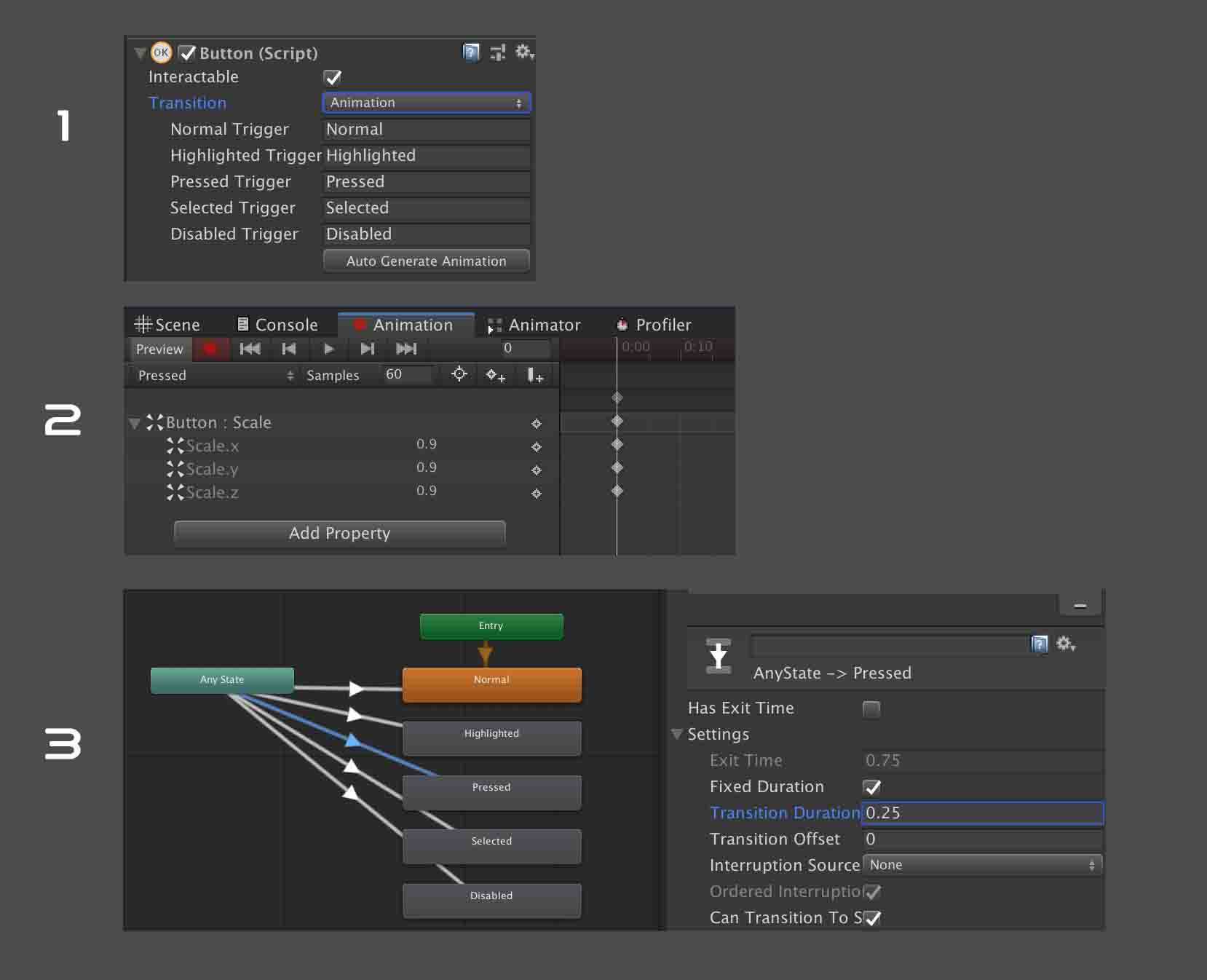Edit the Transition Duration value field
The image size is (1207, 980).
(x=982, y=813)
